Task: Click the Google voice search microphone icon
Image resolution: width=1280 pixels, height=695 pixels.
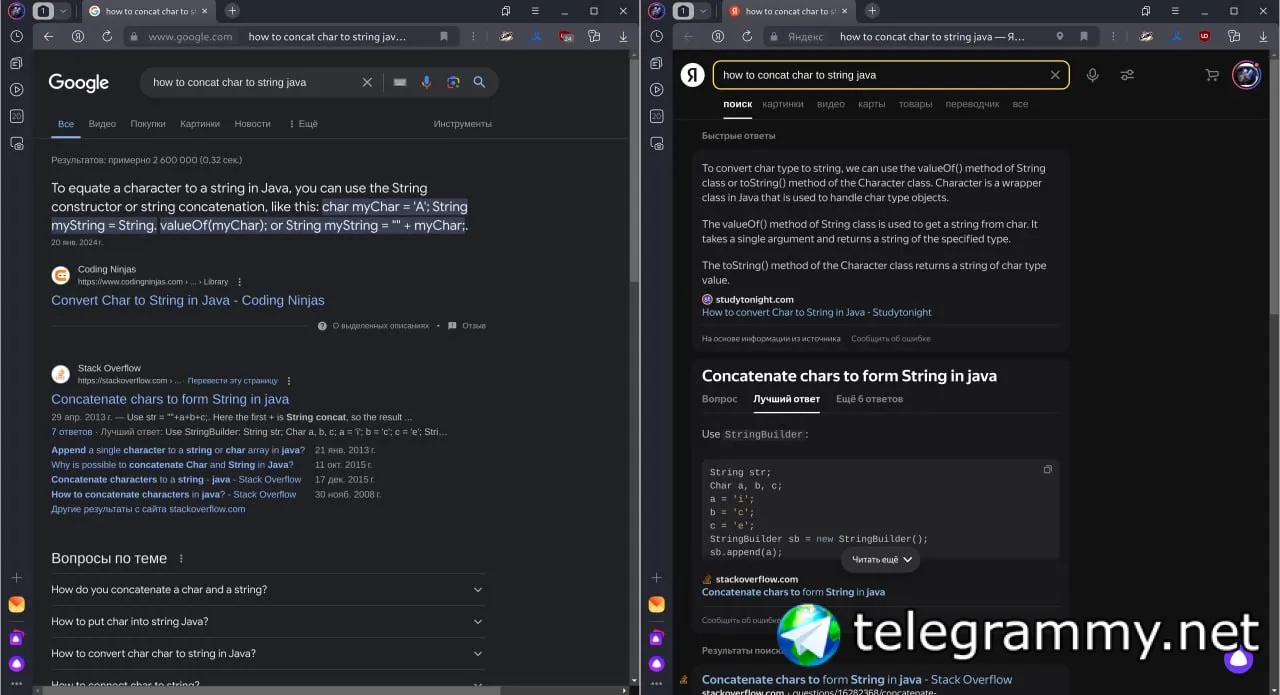Action: 426,82
